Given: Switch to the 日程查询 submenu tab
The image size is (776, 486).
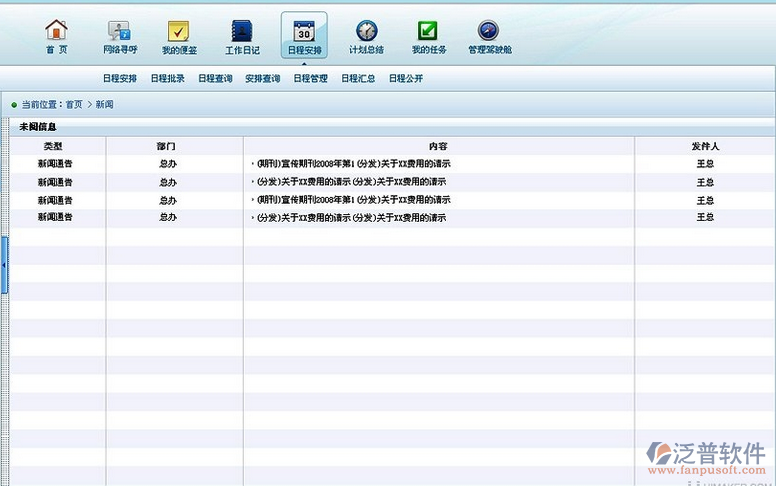Looking at the screenshot, I should (215, 78).
